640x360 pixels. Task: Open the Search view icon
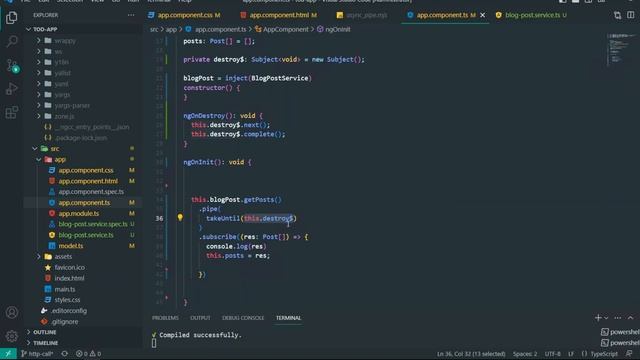(12, 41)
